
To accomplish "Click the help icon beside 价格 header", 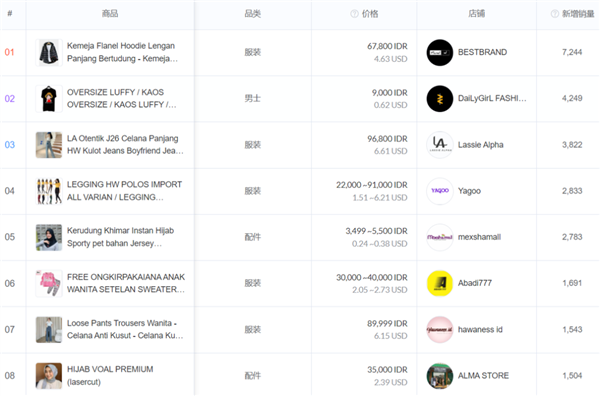I will [x=354, y=14].
